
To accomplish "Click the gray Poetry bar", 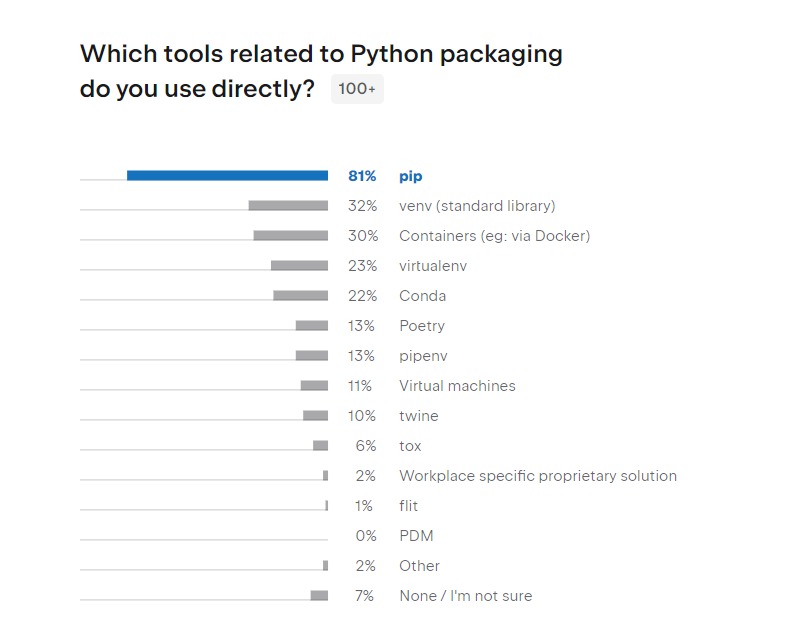I will 311,326.
